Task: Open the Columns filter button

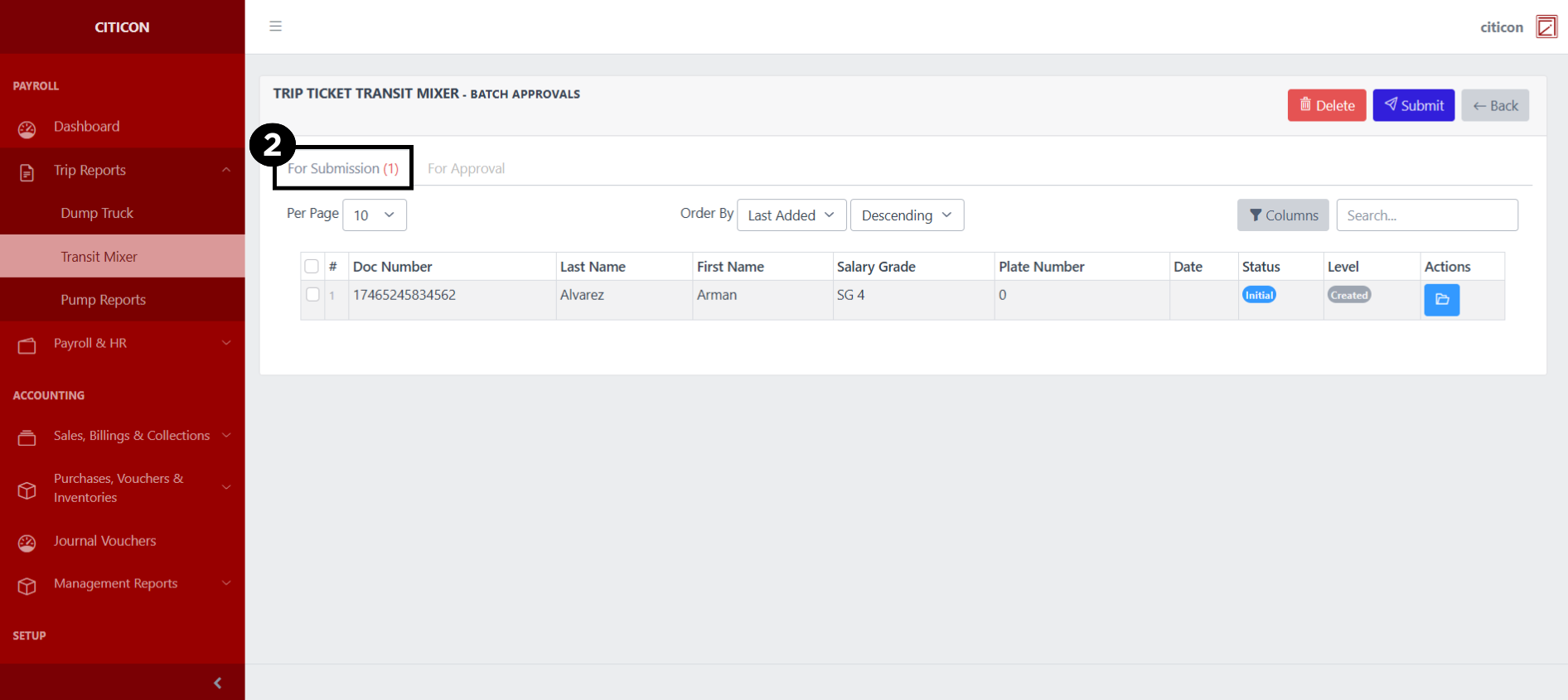Action: point(1282,215)
